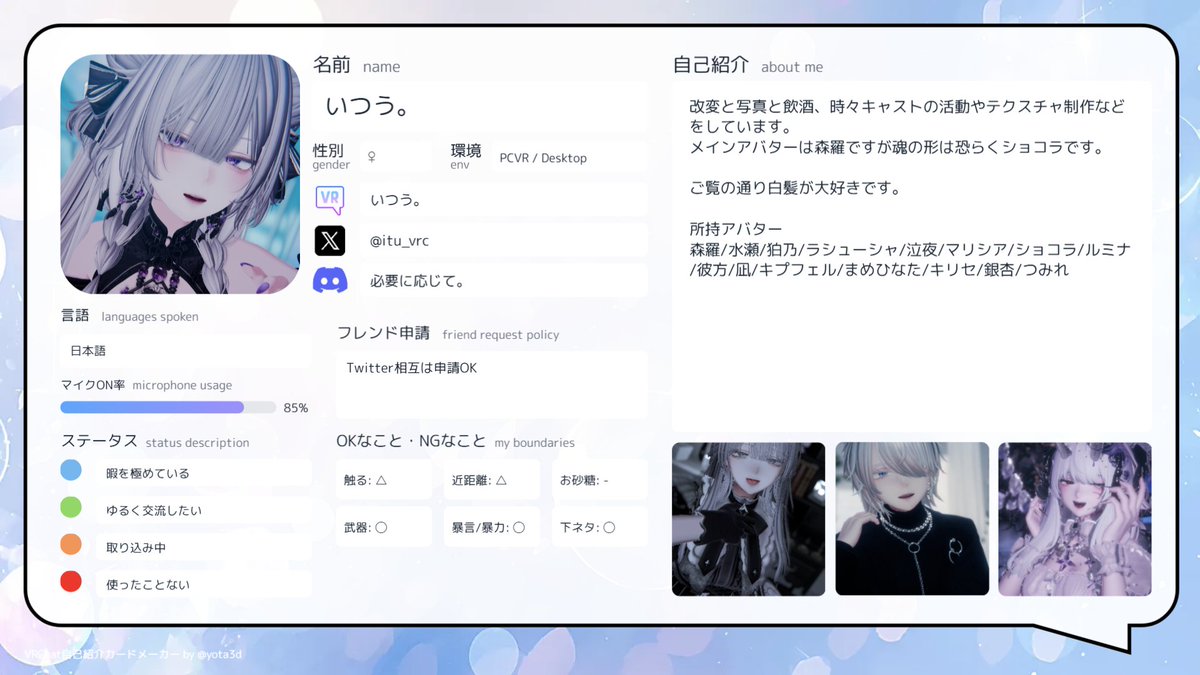The image size is (1200, 675).
Task: Select the X (Twitter) icon
Action: pos(331,240)
